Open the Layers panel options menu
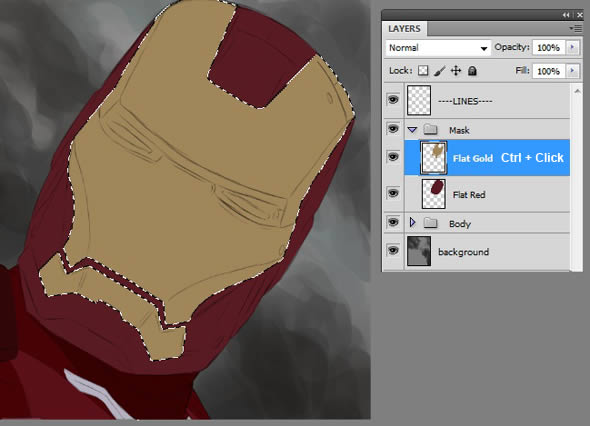590x426 pixels. coord(576,28)
